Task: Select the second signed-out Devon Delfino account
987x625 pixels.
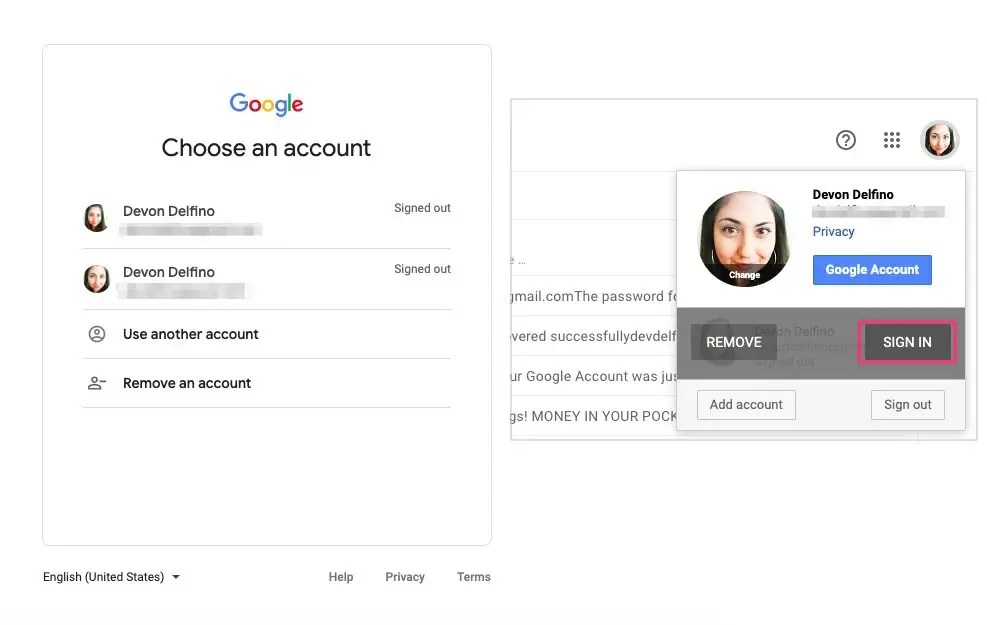Action: point(266,280)
